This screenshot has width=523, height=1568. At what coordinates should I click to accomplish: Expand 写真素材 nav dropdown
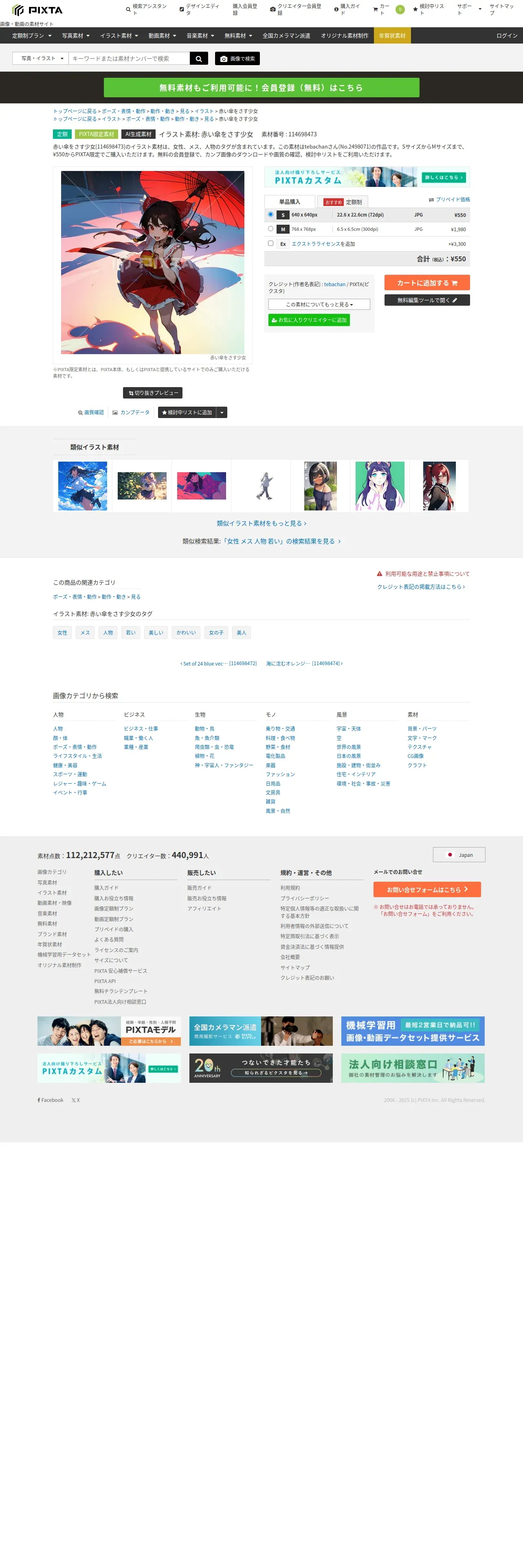pos(75,36)
